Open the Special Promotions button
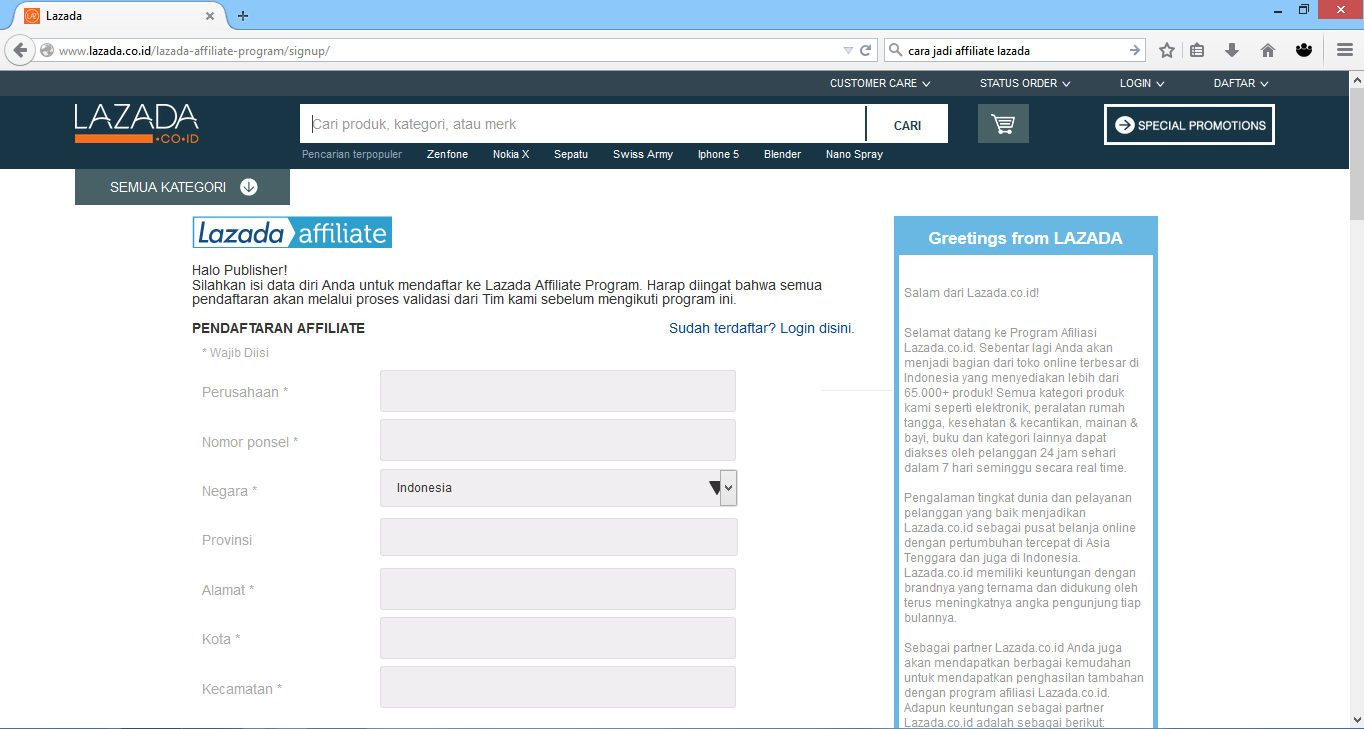The height and width of the screenshot is (729, 1364). pyautogui.click(x=1190, y=125)
